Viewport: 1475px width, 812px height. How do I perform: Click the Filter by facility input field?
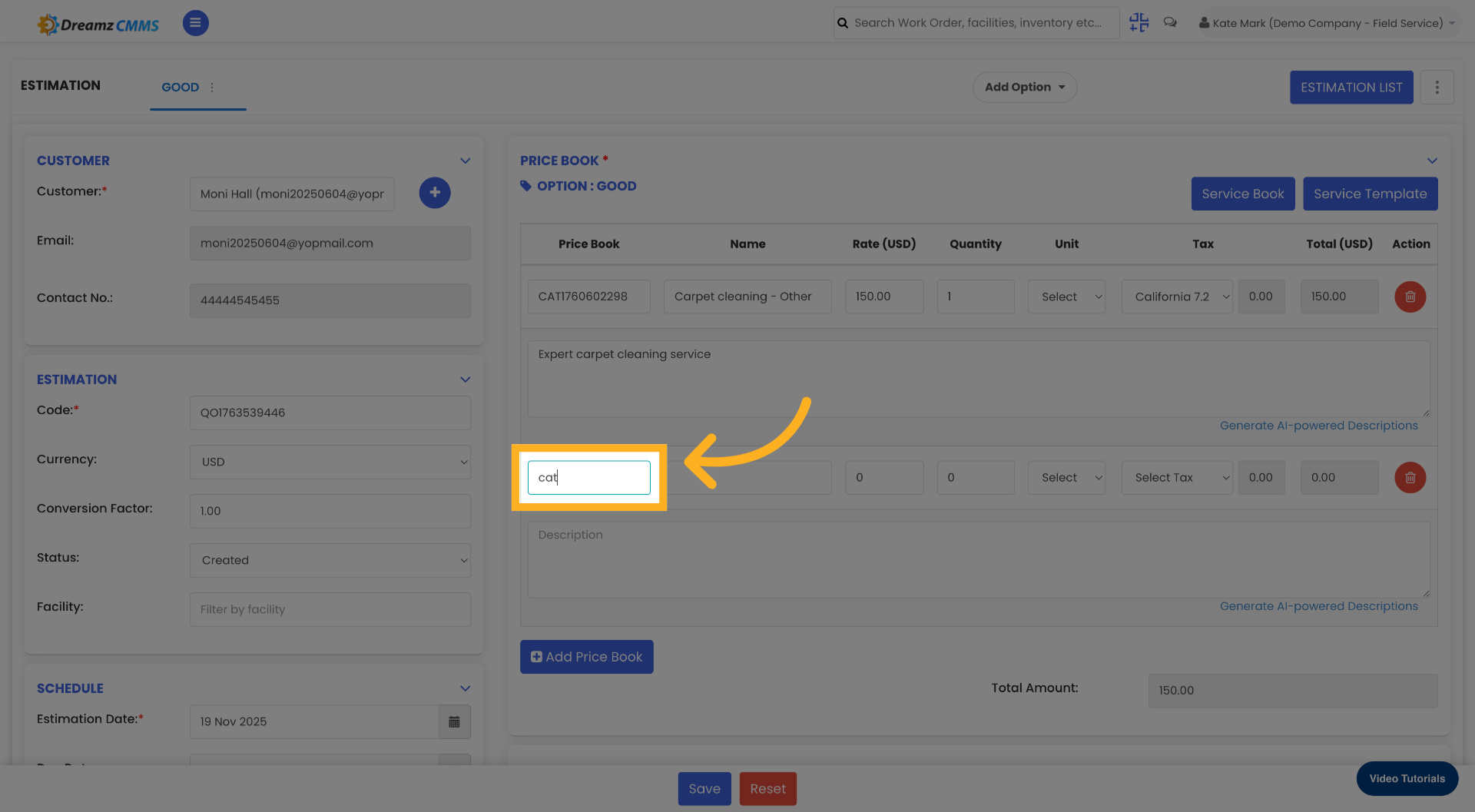[x=330, y=609]
